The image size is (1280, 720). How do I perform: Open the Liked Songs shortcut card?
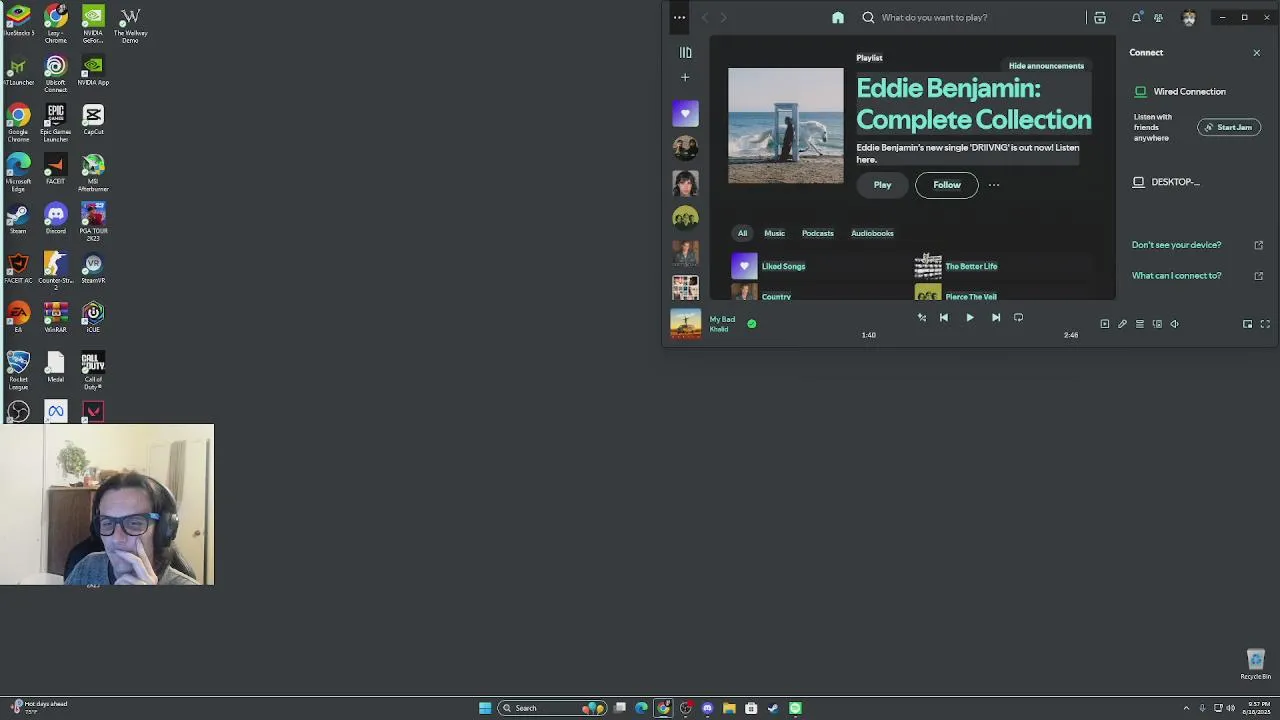click(x=819, y=266)
